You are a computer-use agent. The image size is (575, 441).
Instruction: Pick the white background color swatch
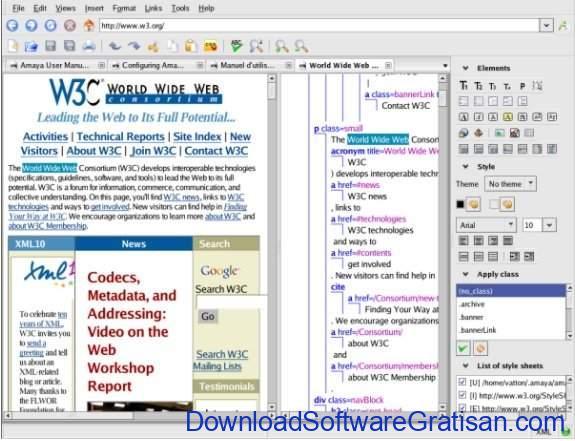click(494, 204)
